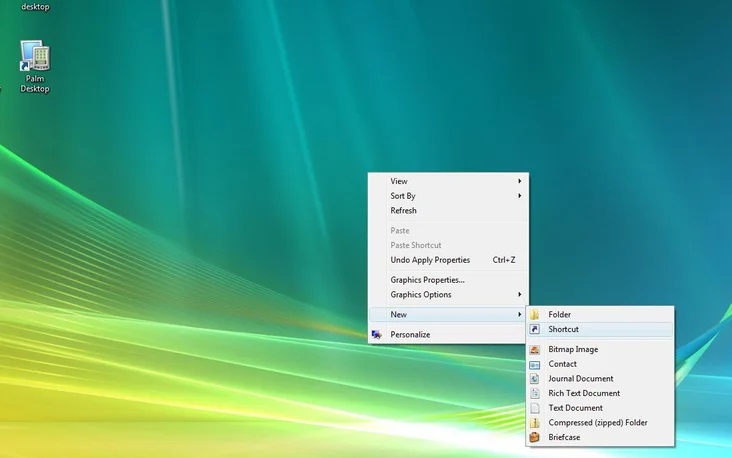Image resolution: width=732 pixels, height=458 pixels.
Task: Expand the Sort By submenu arrow
Action: 519,196
